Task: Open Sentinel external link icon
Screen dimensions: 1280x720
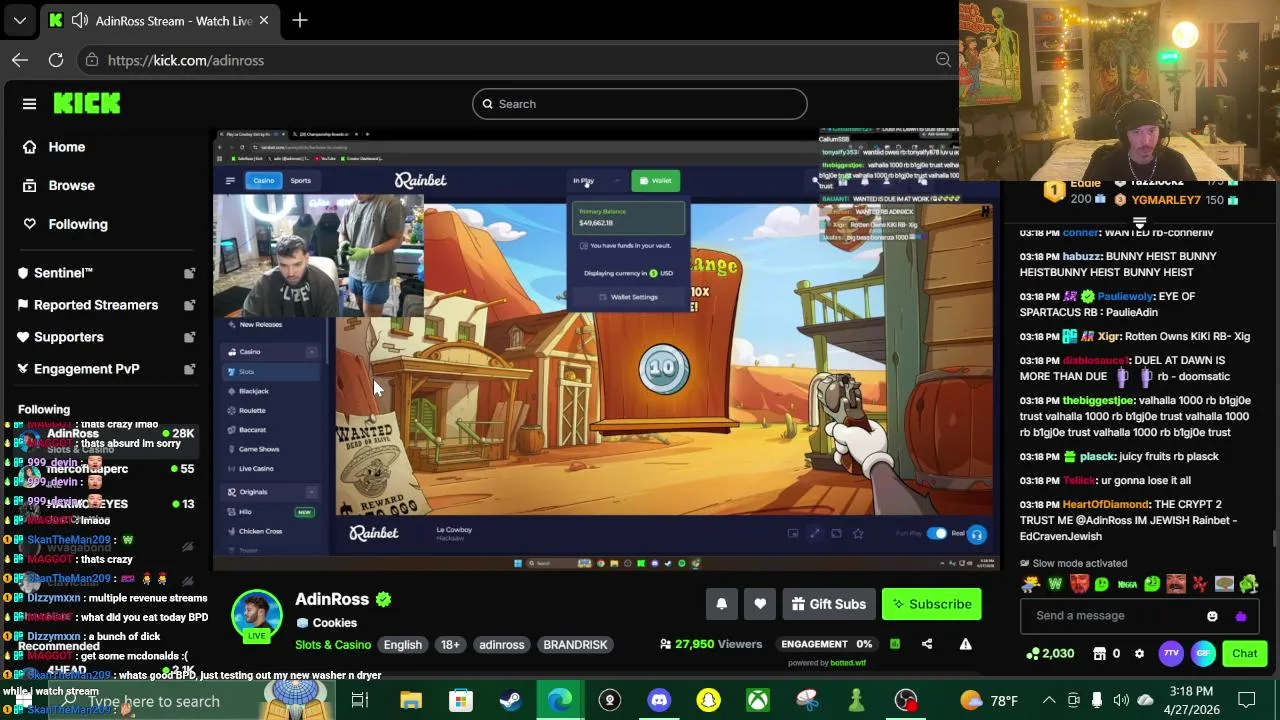Action: 189,273
